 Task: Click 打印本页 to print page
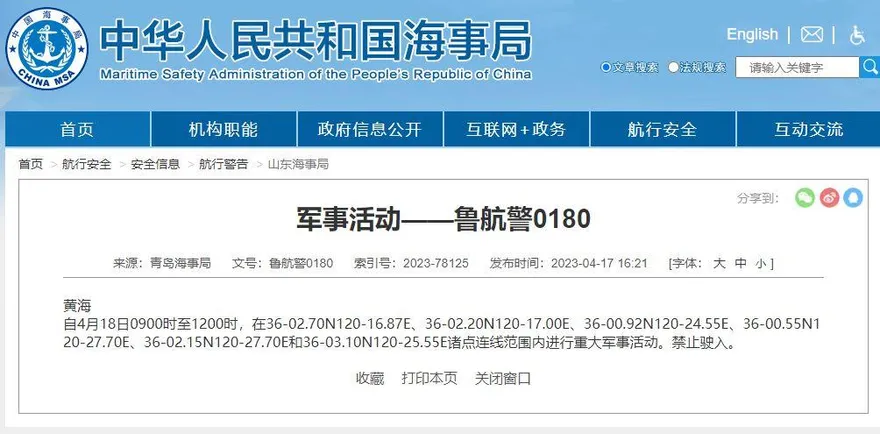[x=429, y=378]
